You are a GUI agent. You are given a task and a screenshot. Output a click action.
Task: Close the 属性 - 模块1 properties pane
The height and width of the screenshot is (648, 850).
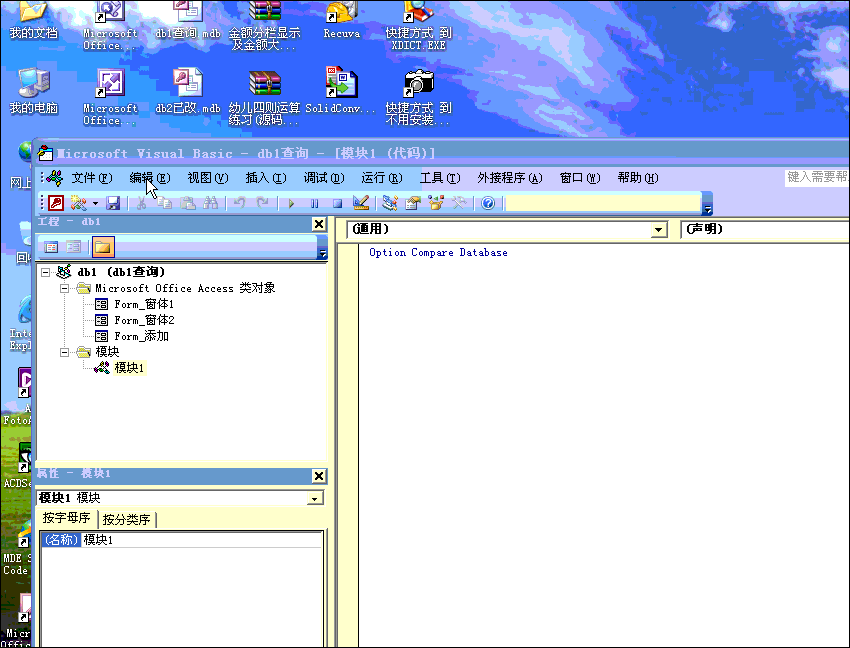(319, 476)
